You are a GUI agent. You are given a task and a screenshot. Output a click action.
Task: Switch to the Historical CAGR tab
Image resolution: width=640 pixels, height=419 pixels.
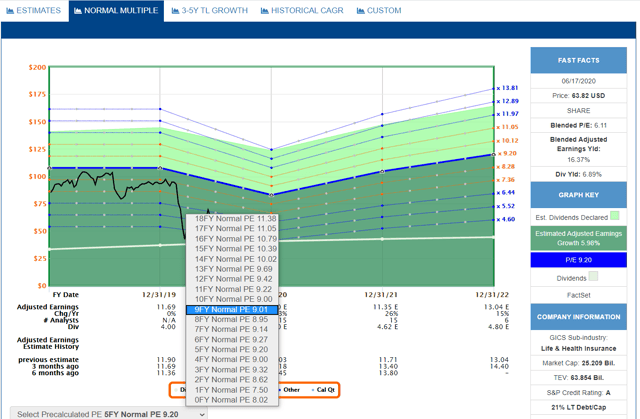305,11
